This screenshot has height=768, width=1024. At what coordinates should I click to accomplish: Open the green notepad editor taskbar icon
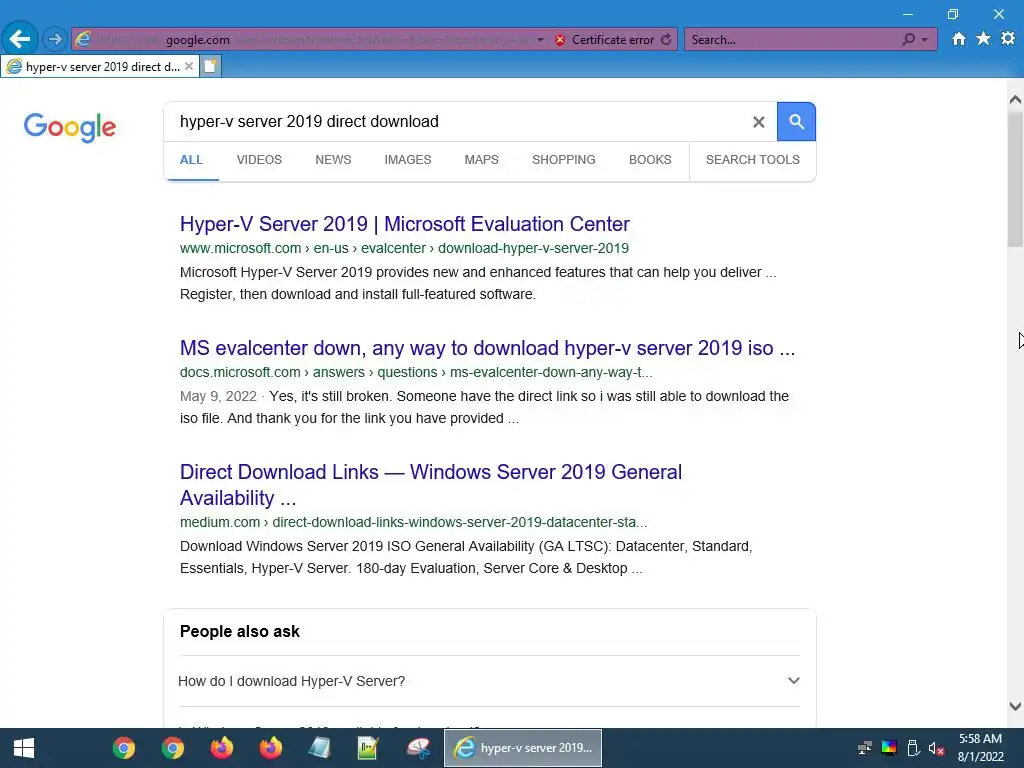tap(368, 748)
